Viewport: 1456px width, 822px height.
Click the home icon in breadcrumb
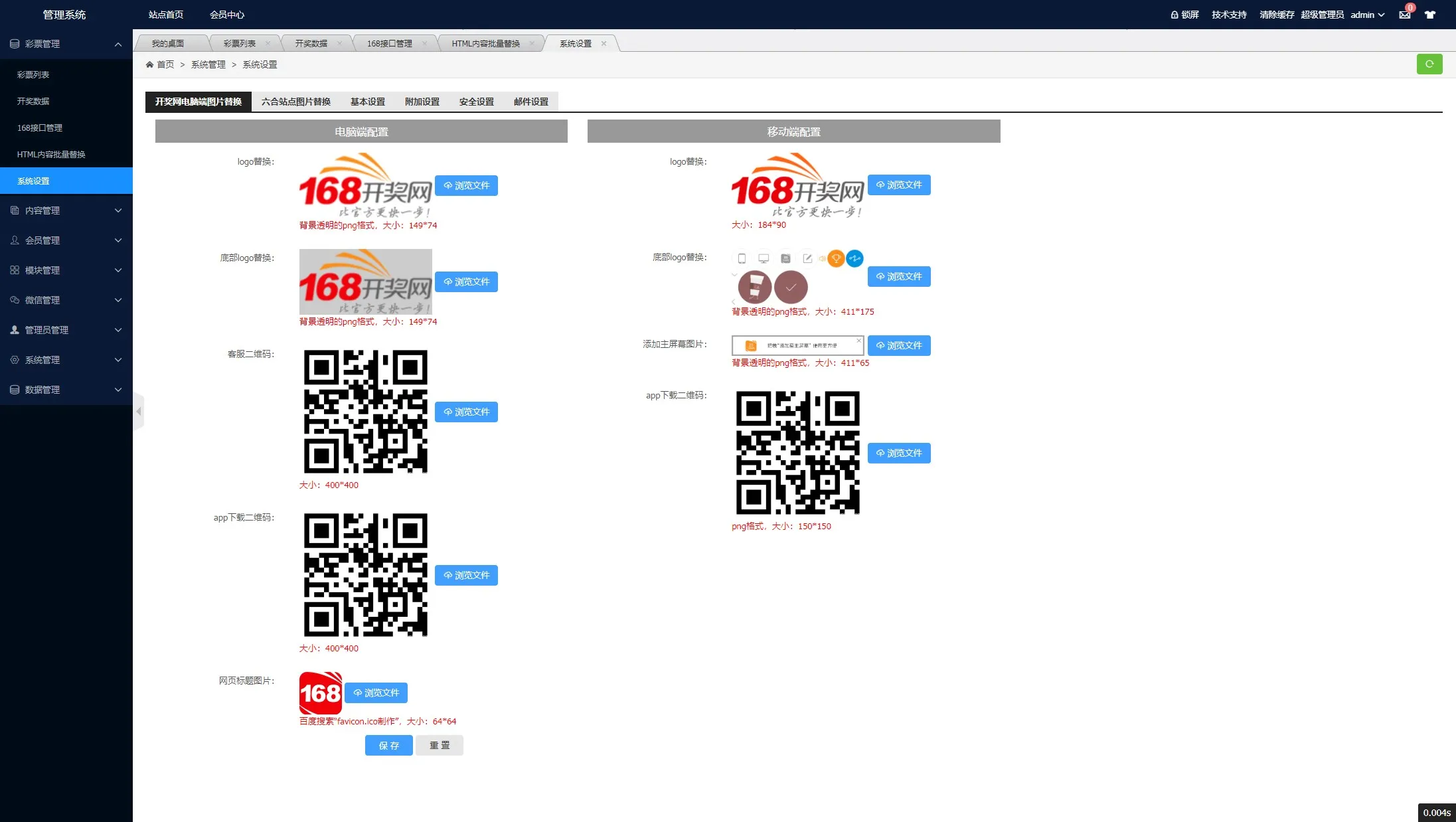150,64
